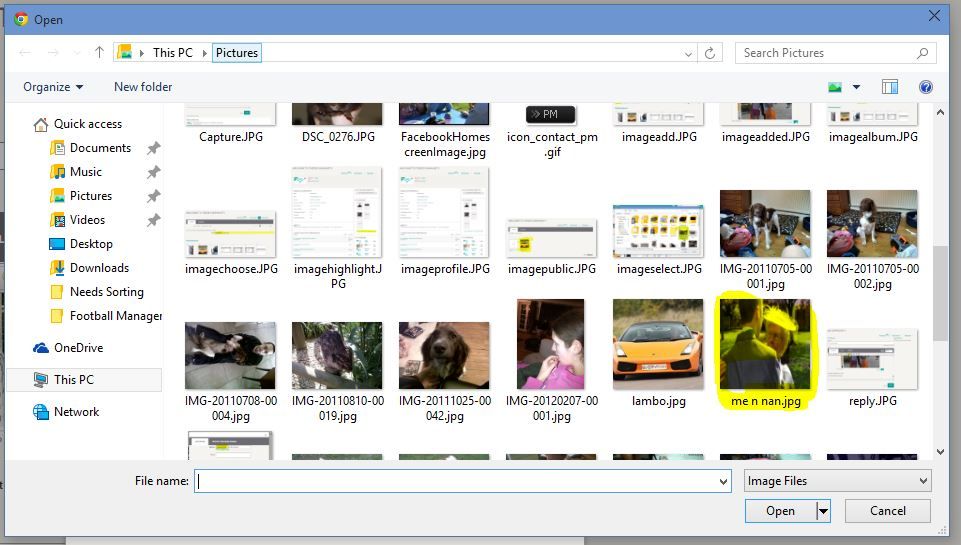Viewport: 961px width, 545px height.
Task: Select the lambo.jpg thumbnail
Action: 658,344
